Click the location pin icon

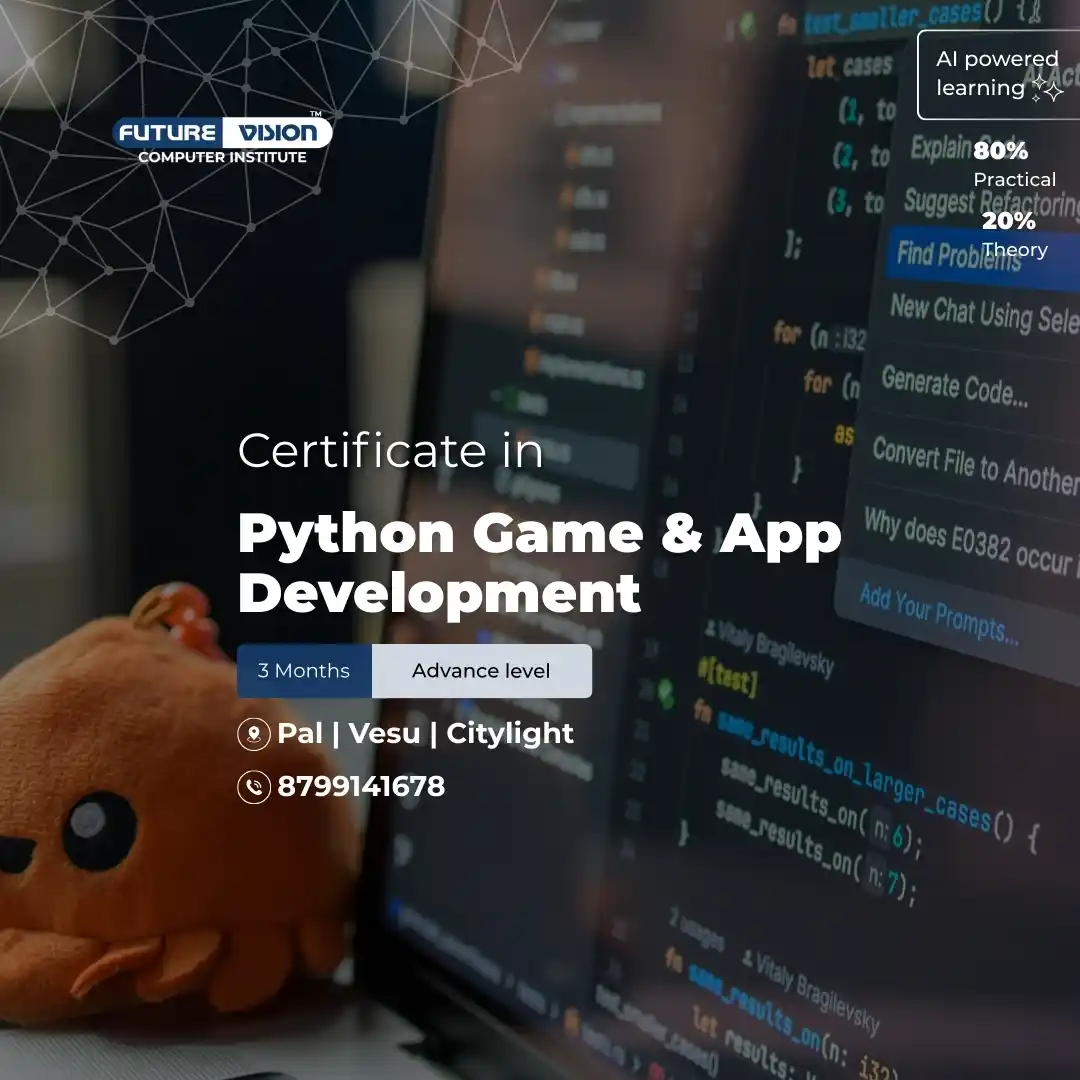[x=253, y=734]
